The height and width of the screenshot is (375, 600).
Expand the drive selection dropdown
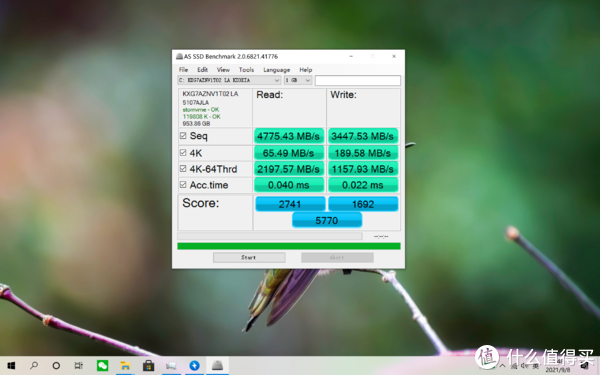pyautogui.click(x=229, y=80)
